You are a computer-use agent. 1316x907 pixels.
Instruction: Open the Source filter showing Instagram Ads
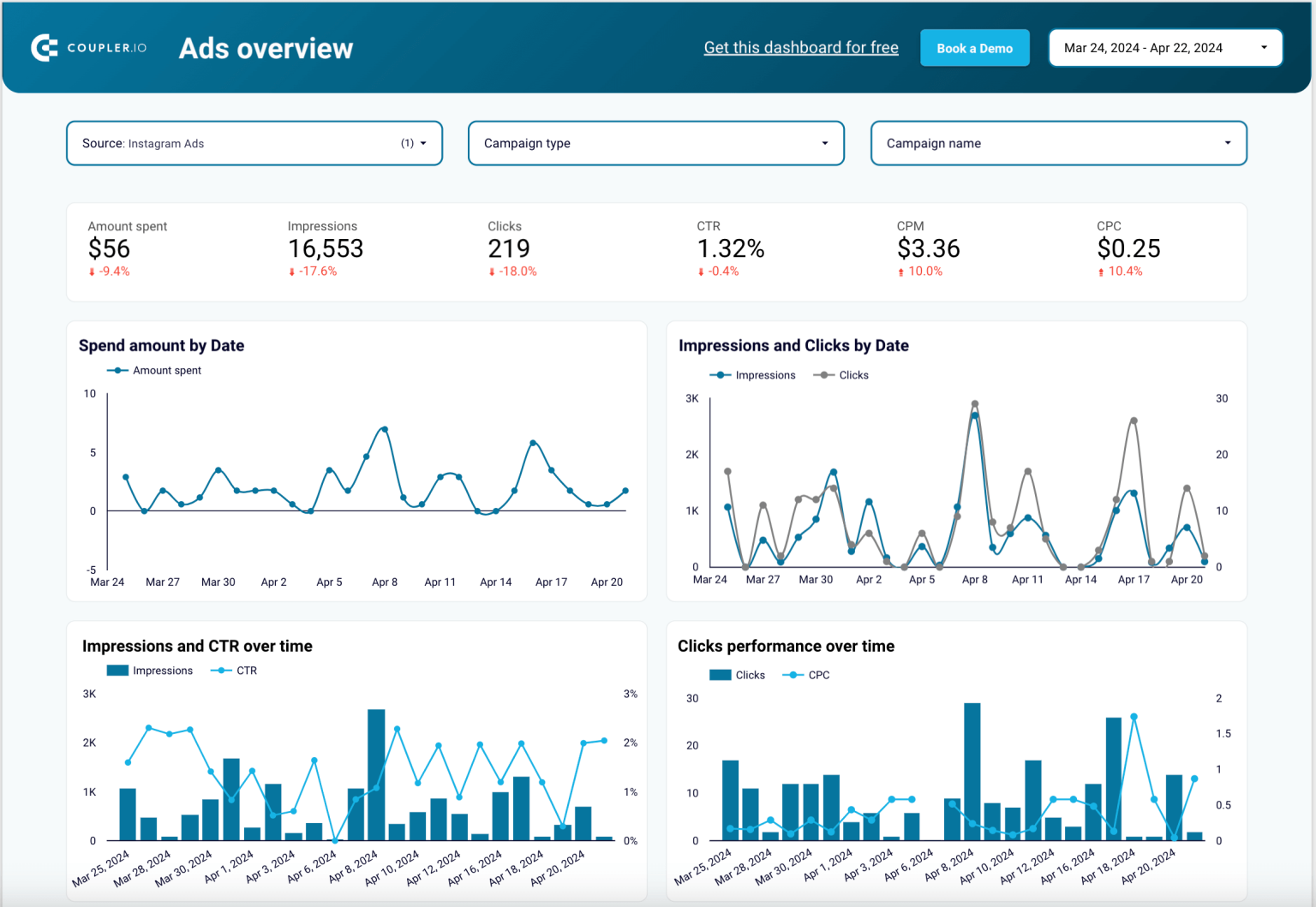pos(254,143)
